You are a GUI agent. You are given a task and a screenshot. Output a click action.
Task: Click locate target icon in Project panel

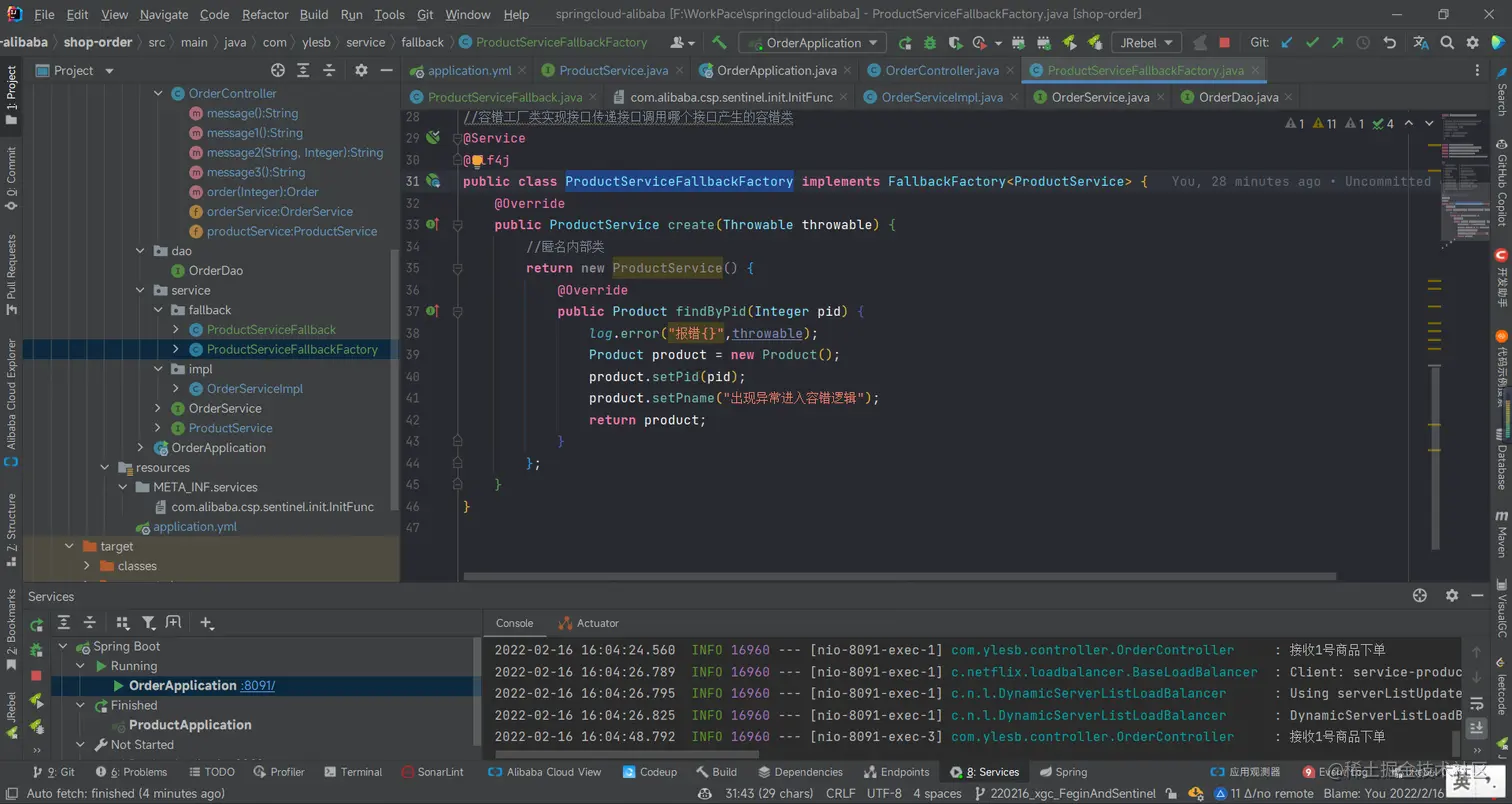coord(278,71)
